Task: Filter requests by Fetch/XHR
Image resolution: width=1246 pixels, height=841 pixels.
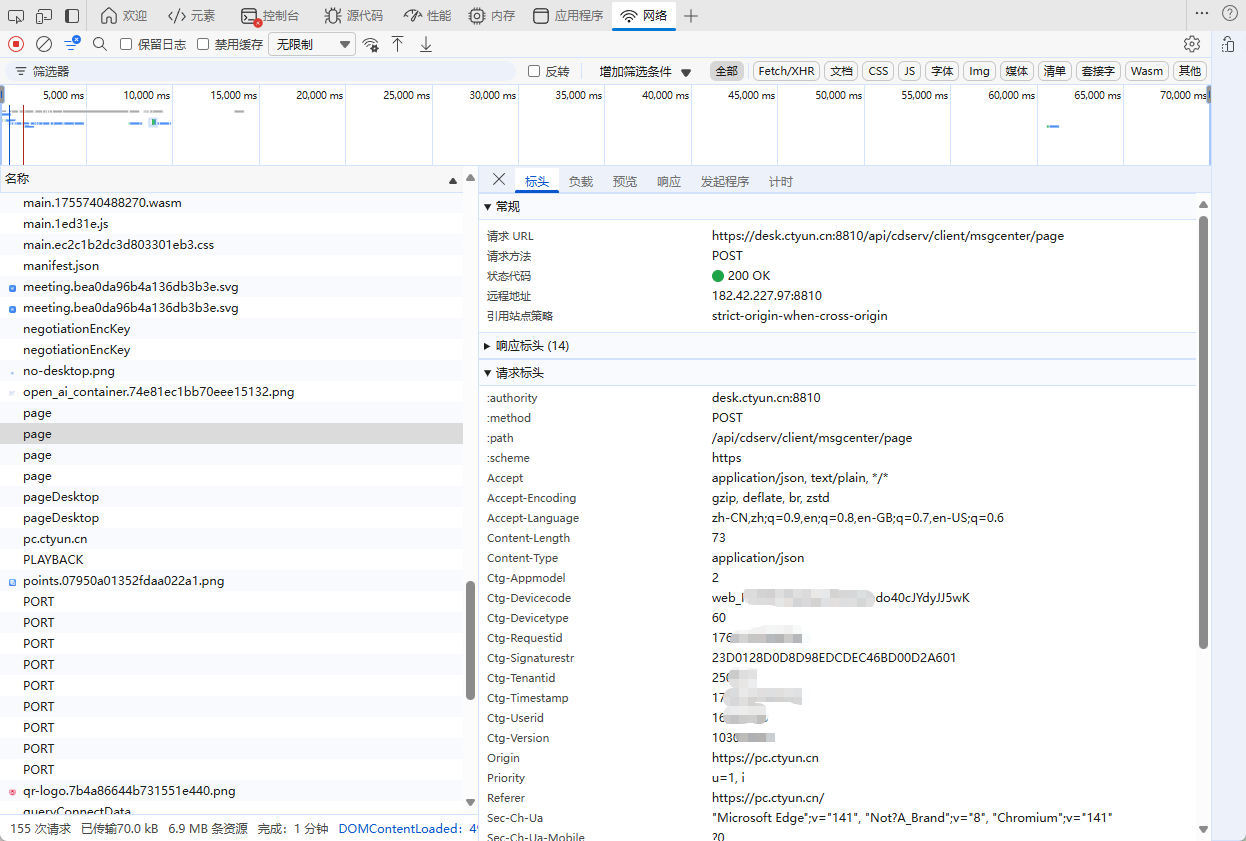Action: [786, 71]
